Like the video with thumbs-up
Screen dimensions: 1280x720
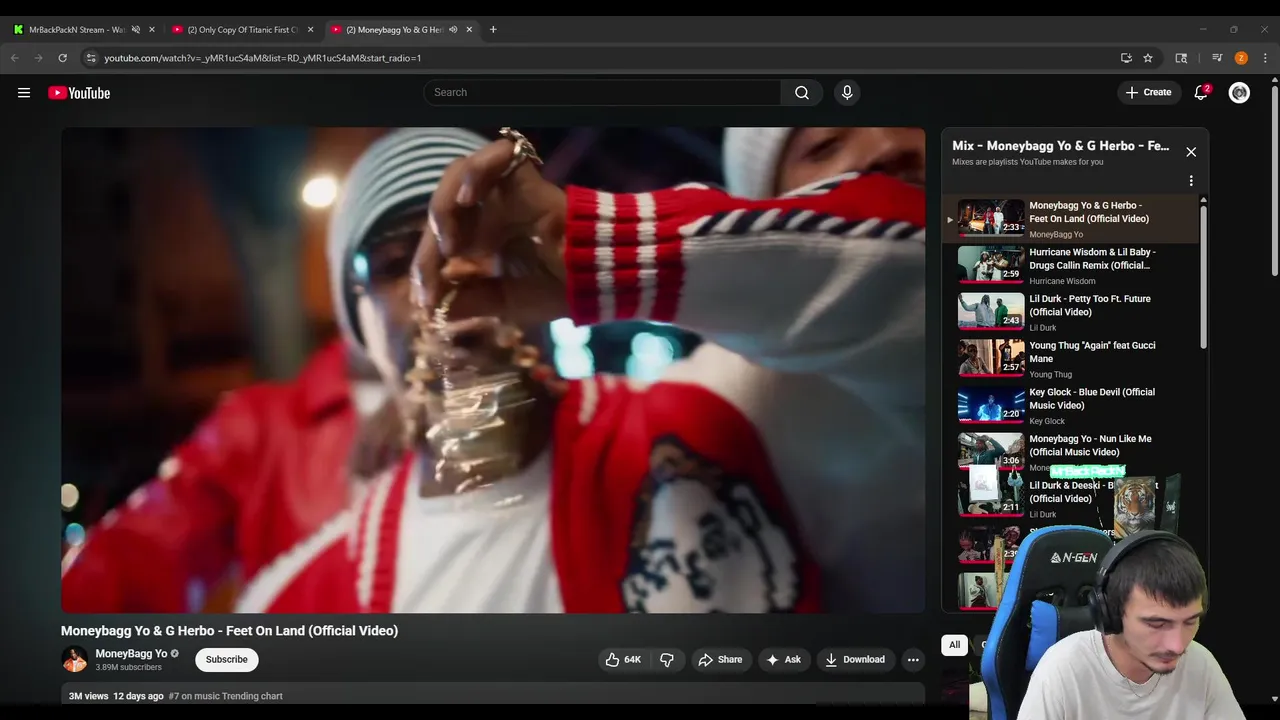point(623,660)
